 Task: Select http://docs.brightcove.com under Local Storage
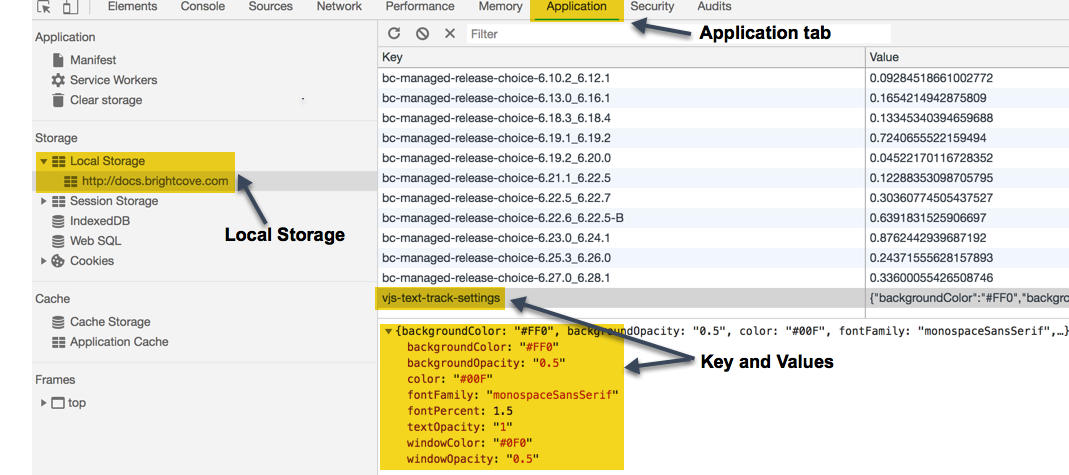(154, 181)
